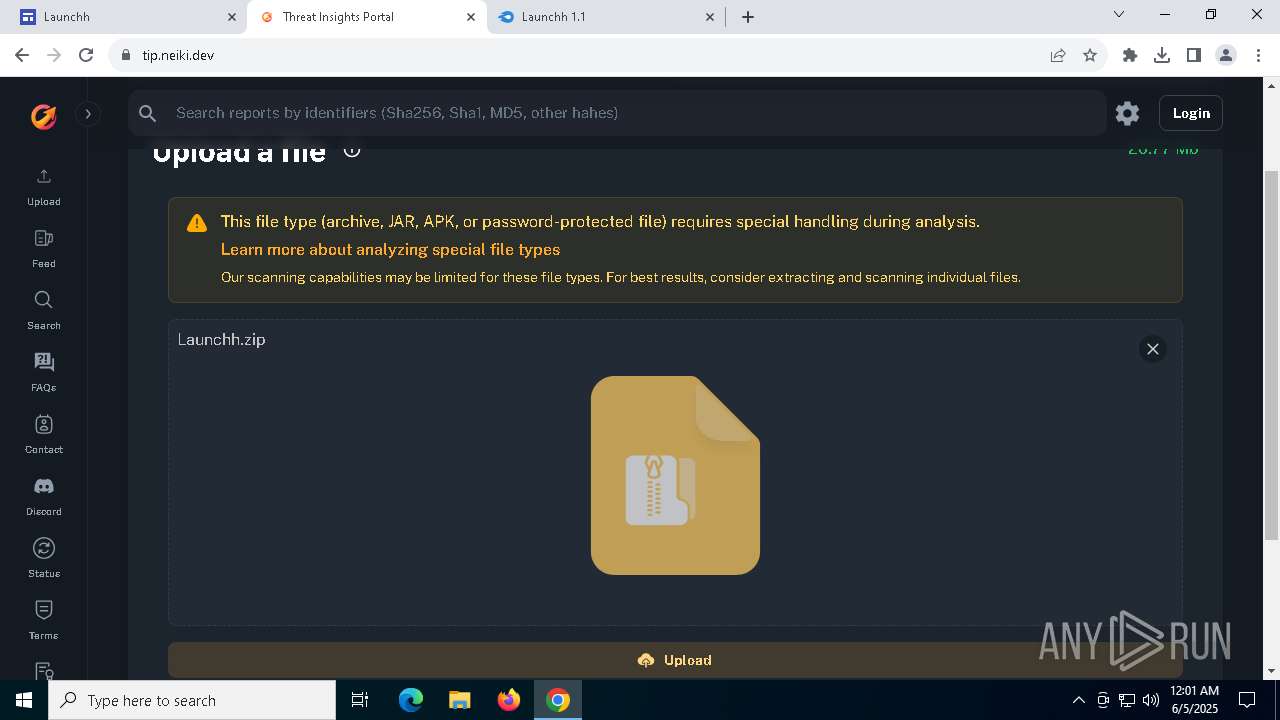Focus the report identifier search field
Viewport: 1280px width, 720px height.
click(x=617, y=113)
